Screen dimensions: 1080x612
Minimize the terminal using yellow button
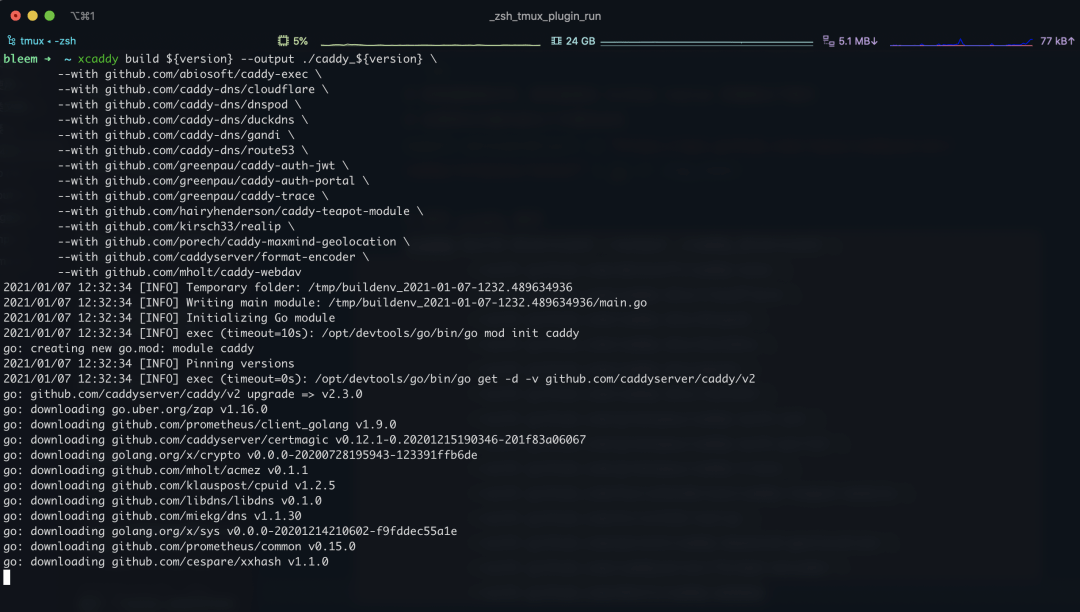pos(32,15)
